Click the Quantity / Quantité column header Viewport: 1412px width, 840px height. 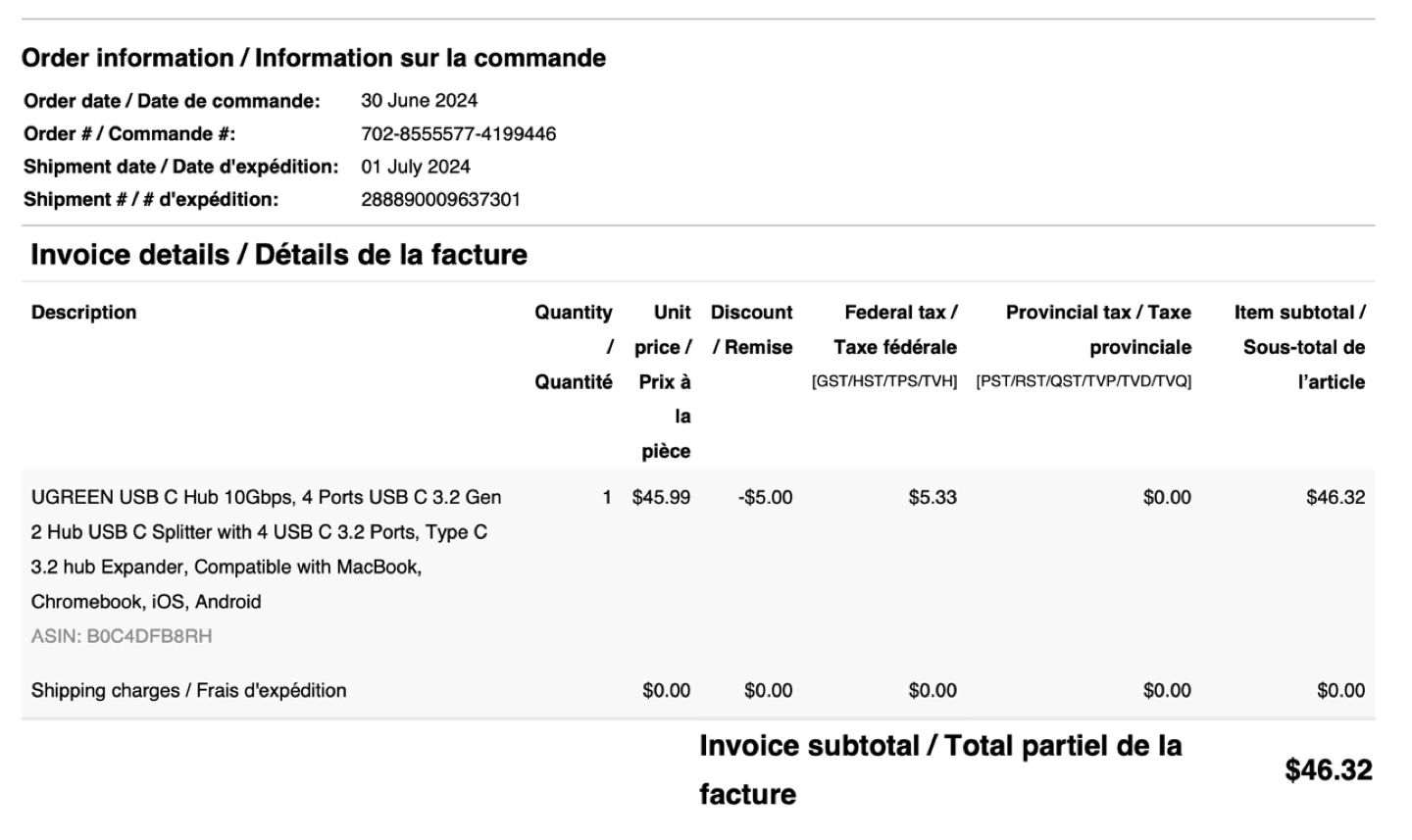(574, 347)
